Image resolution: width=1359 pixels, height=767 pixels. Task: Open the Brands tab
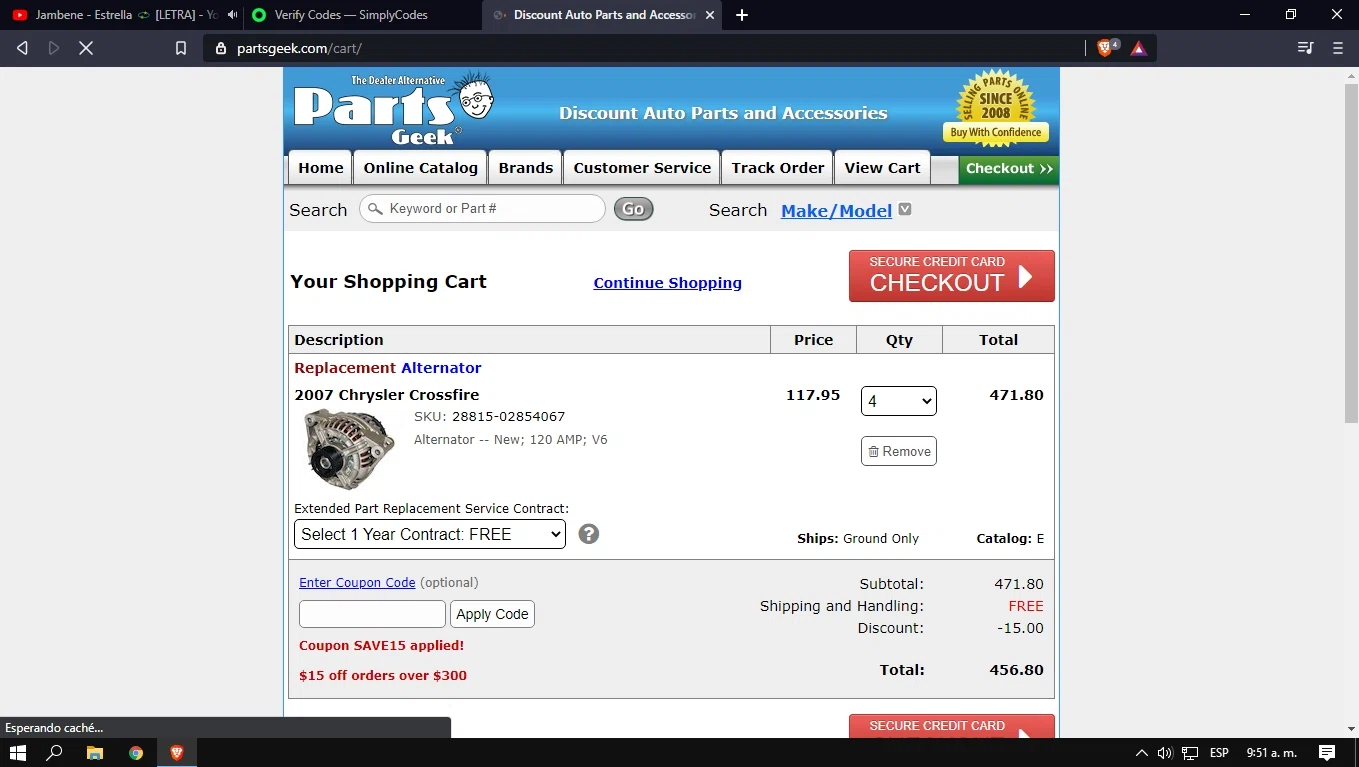525,168
